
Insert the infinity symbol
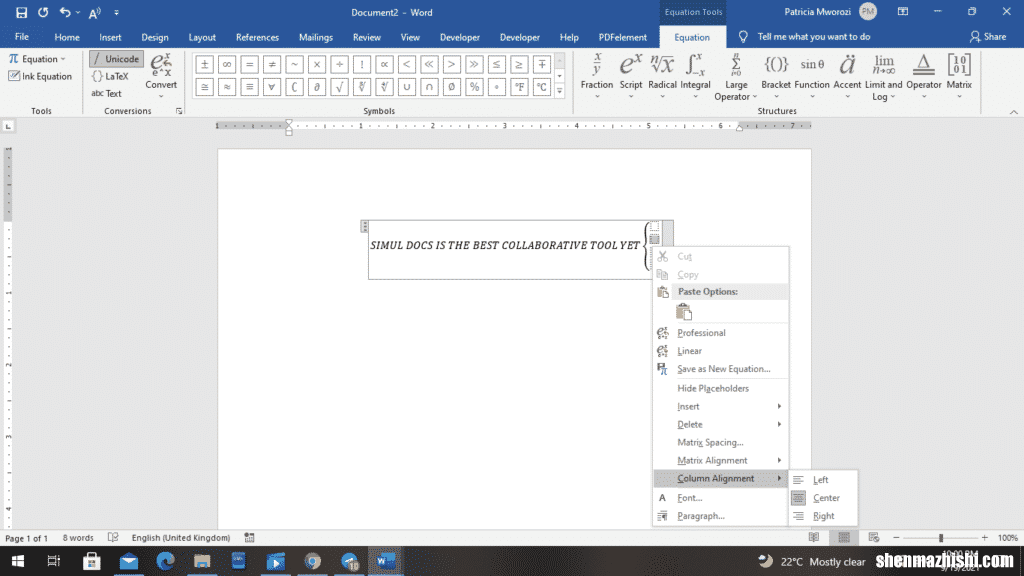tap(227, 65)
